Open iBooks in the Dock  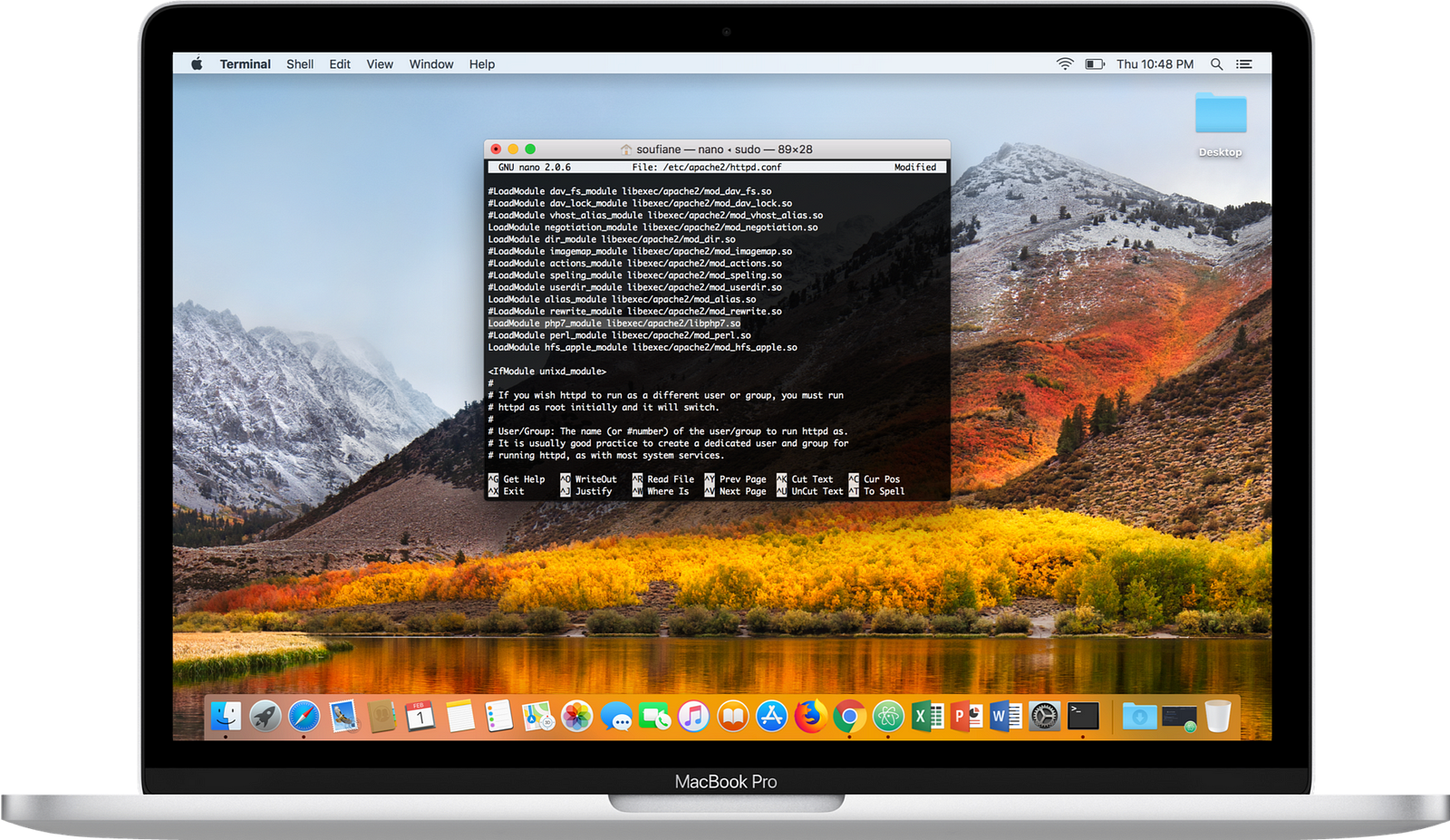point(732,717)
